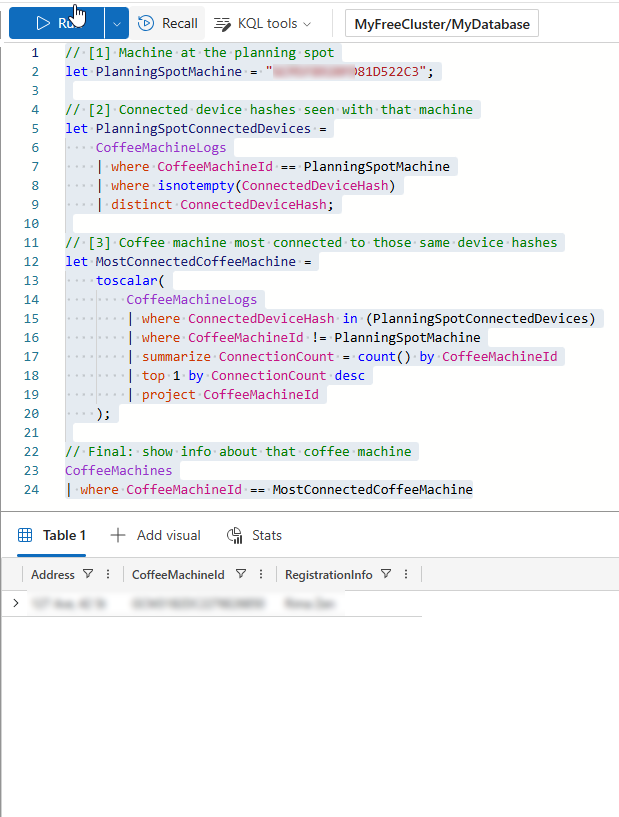Open the Run button dropdown arrow
619x817 pixels.
[x=117, y=23]
